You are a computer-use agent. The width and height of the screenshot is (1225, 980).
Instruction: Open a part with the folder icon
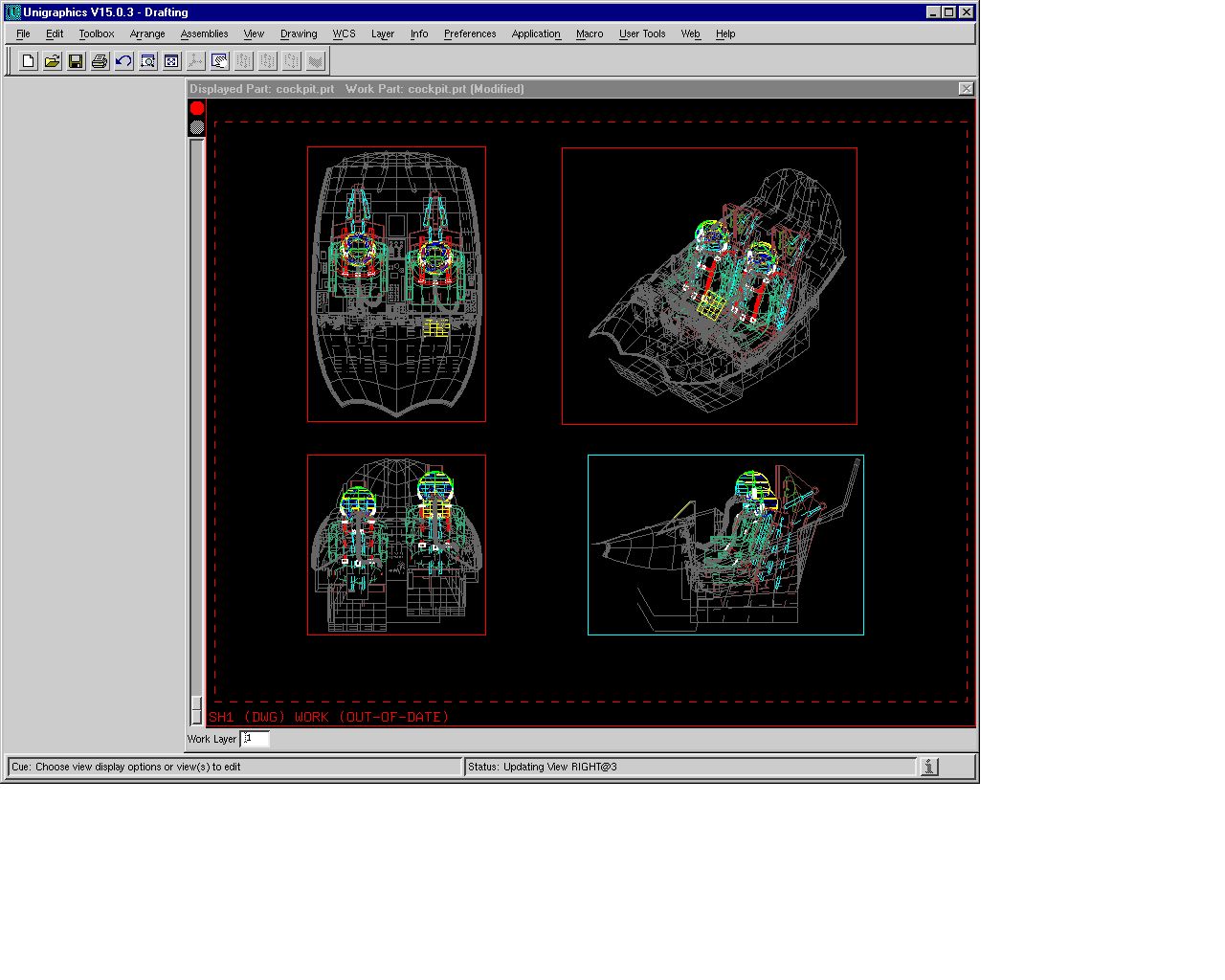(53, 61)
